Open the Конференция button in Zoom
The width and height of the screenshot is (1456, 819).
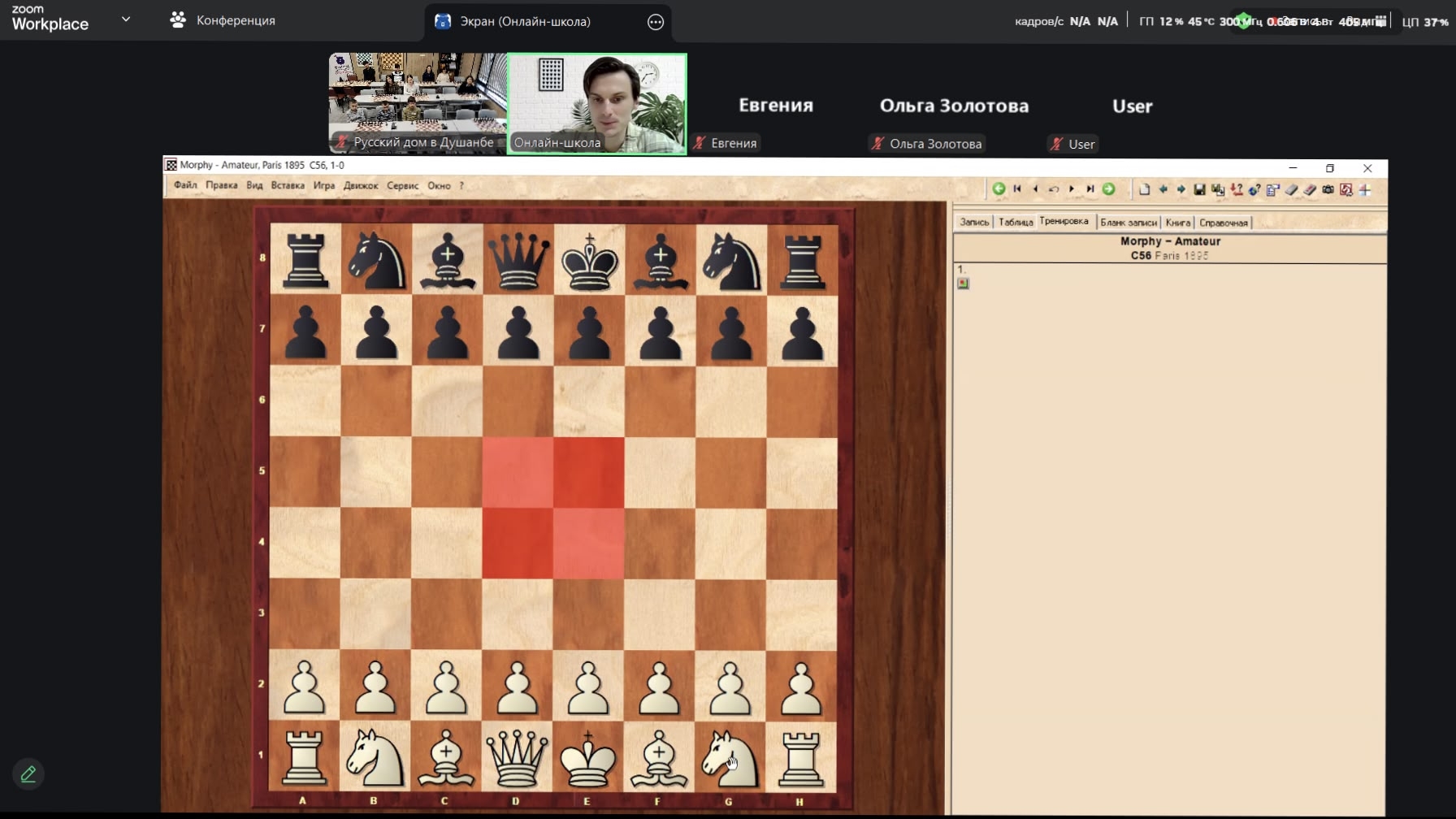(x=223, y=20)
